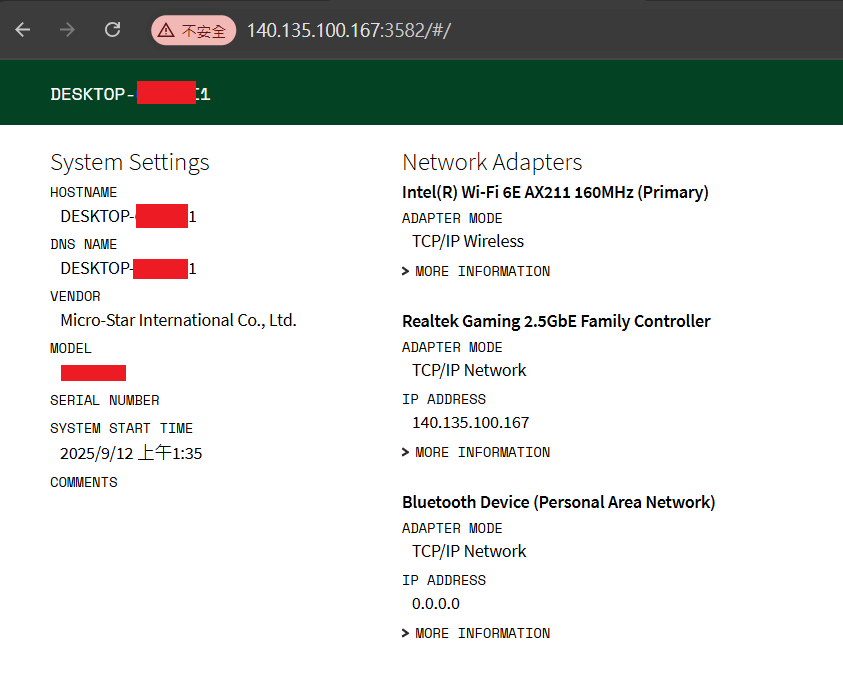Click the DNS NAME label

[83, 245]
